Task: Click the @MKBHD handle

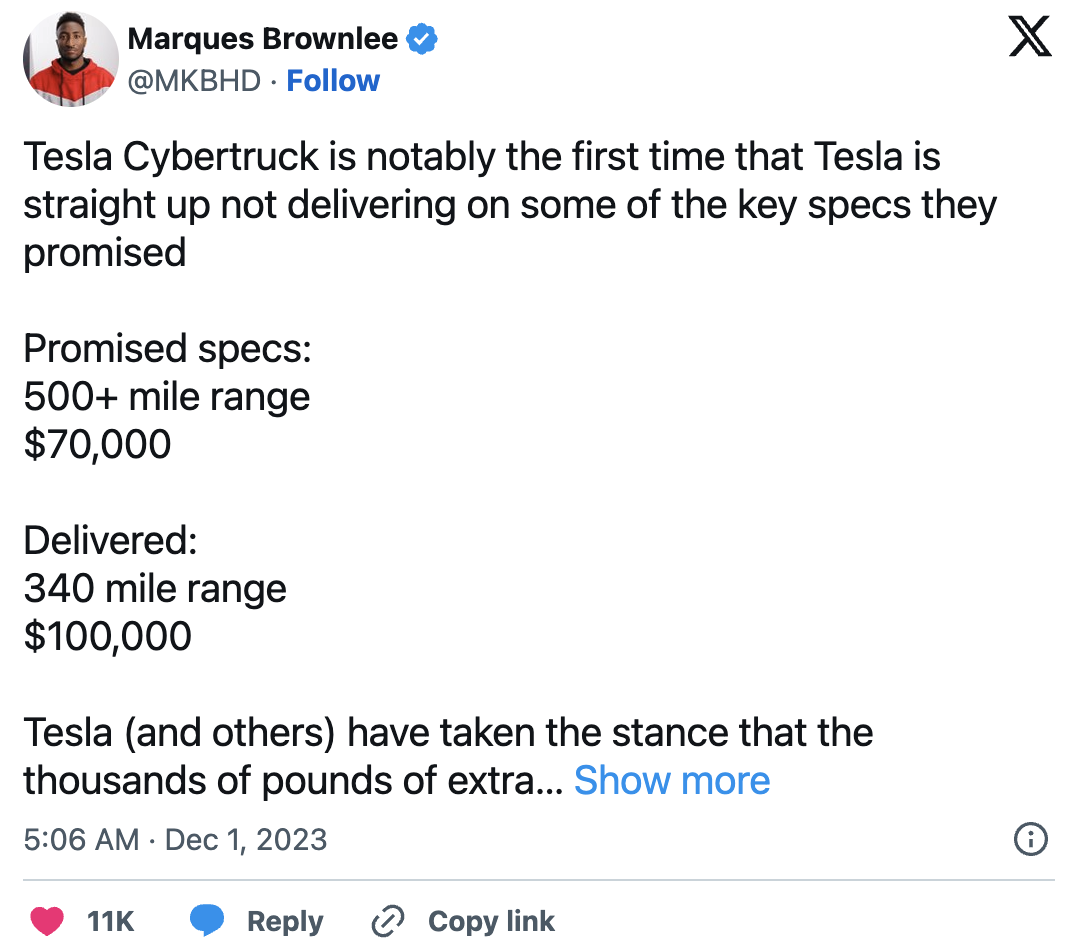Action: (195, 81)
